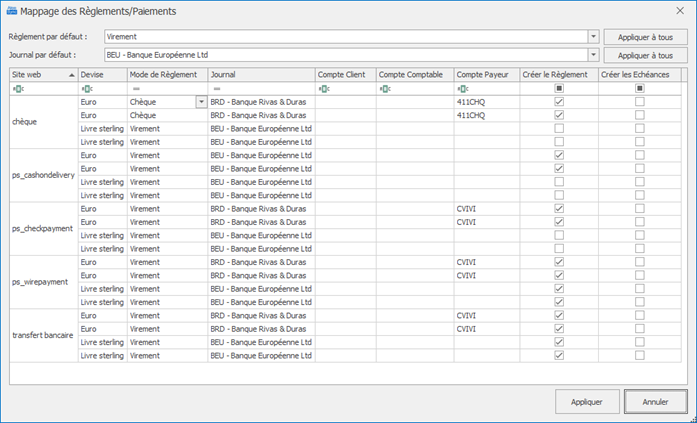Image resolution: width=697 pixels, height=423 pixels.
Task: Click Appliquer à tous beside Journal par défaut
Action: click(646, 55)
